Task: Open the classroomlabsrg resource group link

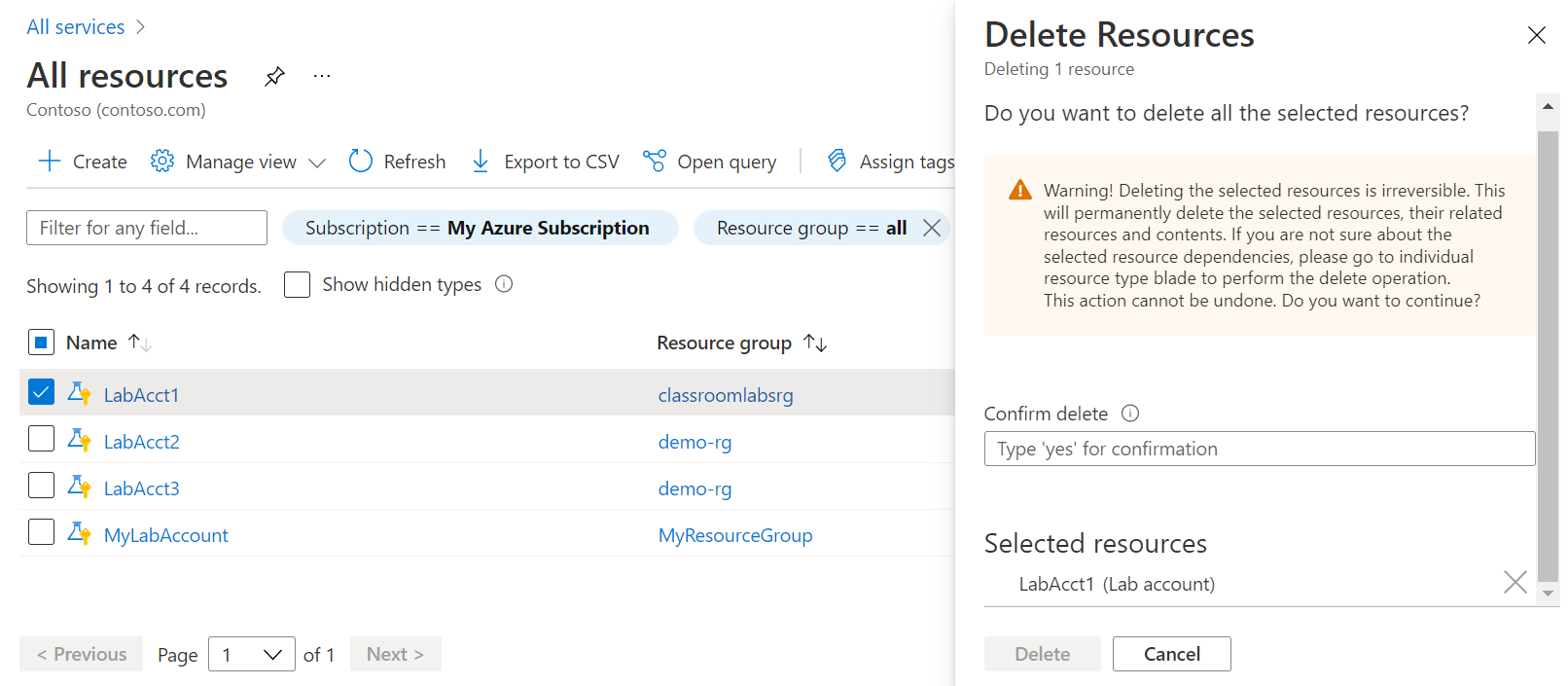Action: [x=726, y=395]
